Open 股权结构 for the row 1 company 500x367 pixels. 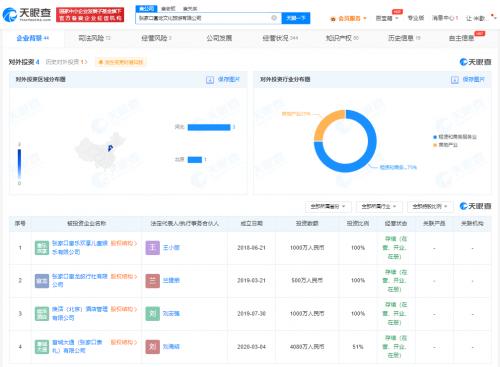click(x=124, y=243)
